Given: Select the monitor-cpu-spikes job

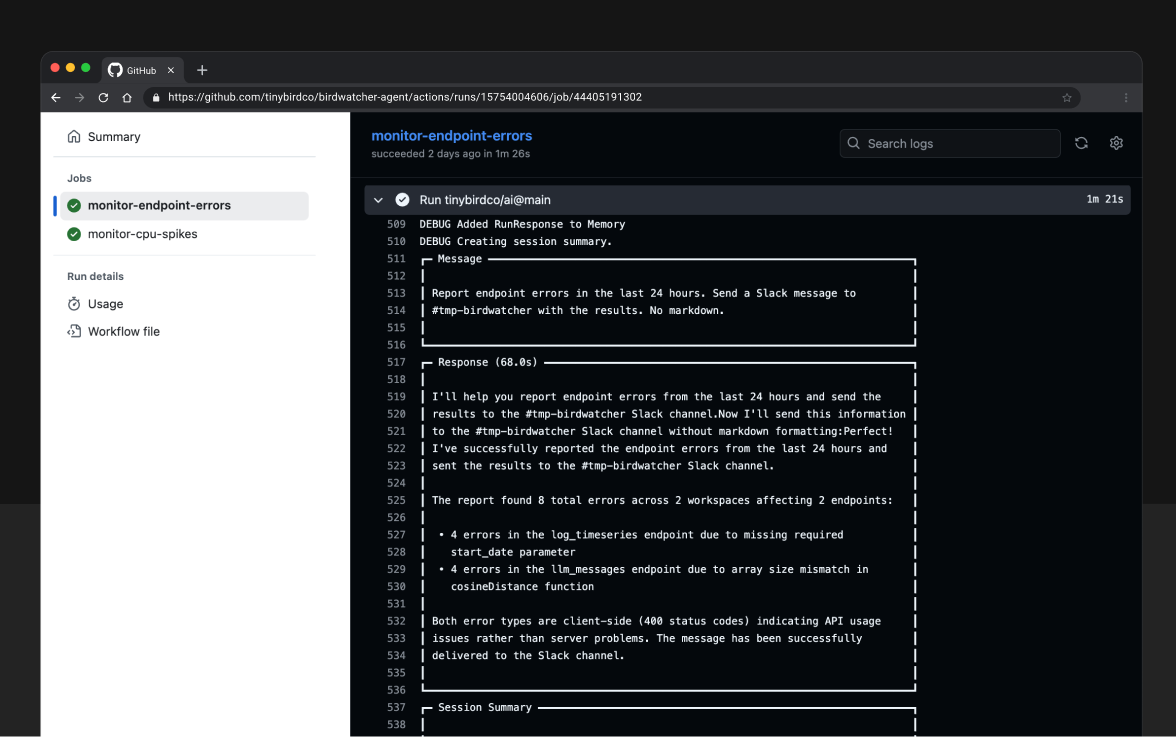Looking at the screenshot, I should tap(142, 234).
